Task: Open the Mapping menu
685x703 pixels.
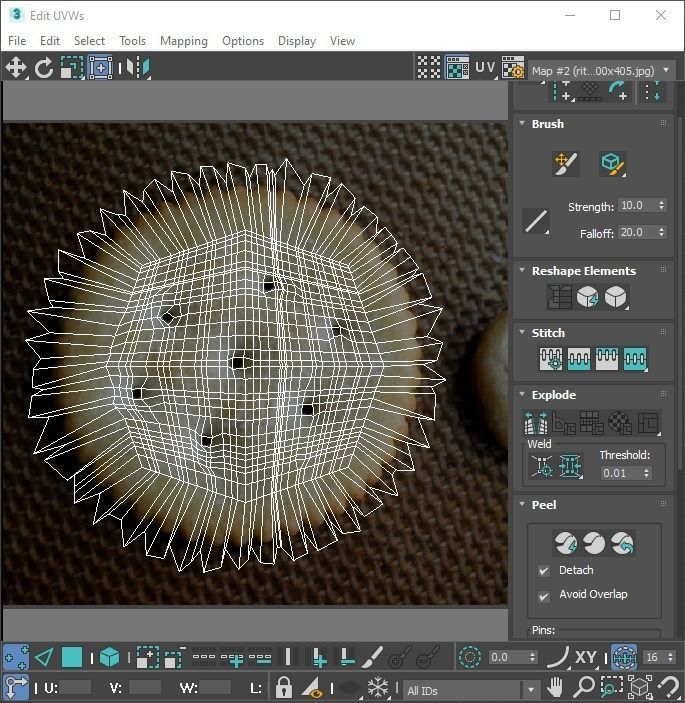Action: pos(184,41)
